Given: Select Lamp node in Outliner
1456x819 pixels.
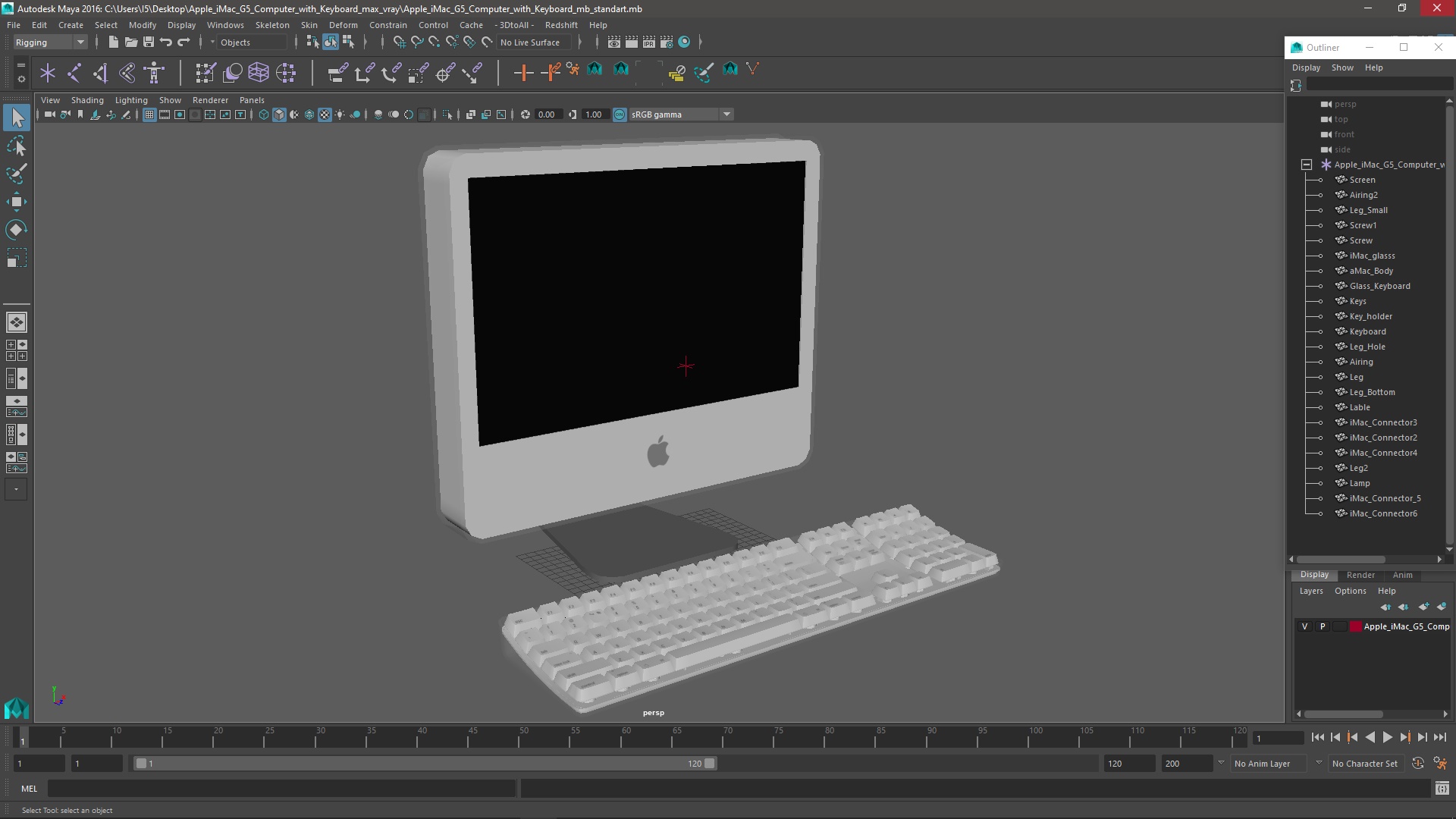Looking at the screenshot, I should pos(1360,483).
